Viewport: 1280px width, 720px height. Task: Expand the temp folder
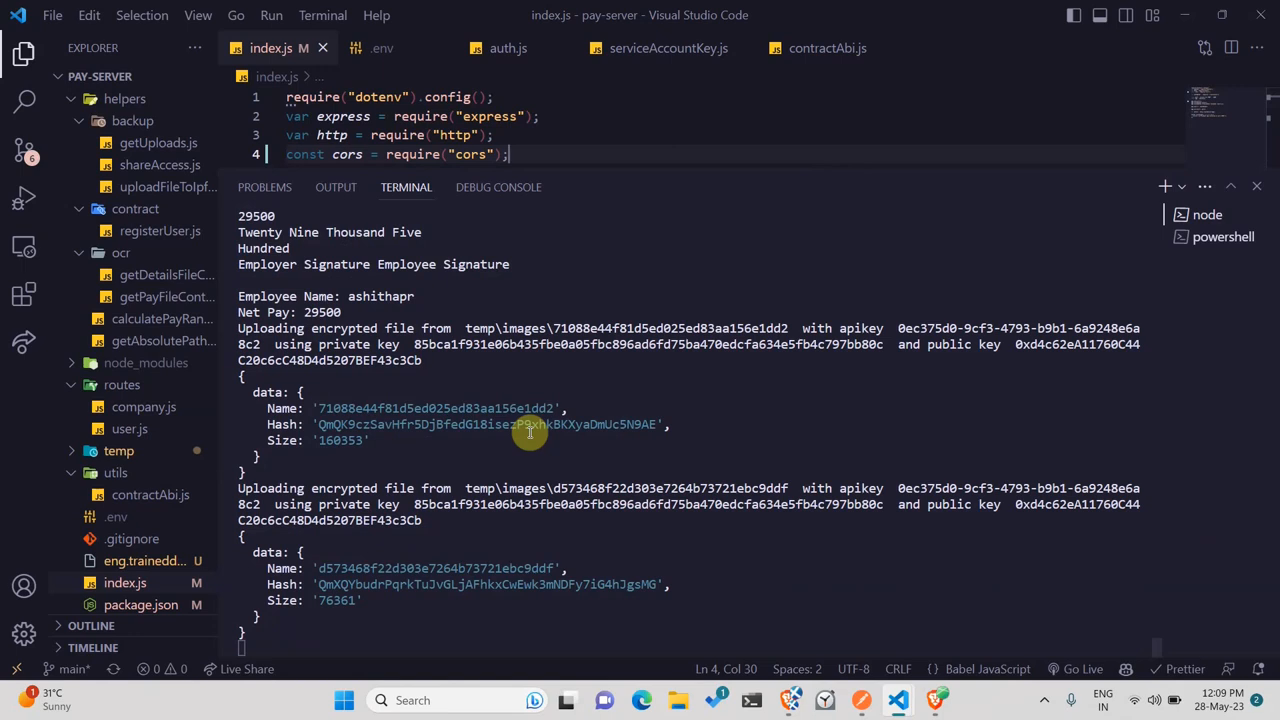point(134,451)
